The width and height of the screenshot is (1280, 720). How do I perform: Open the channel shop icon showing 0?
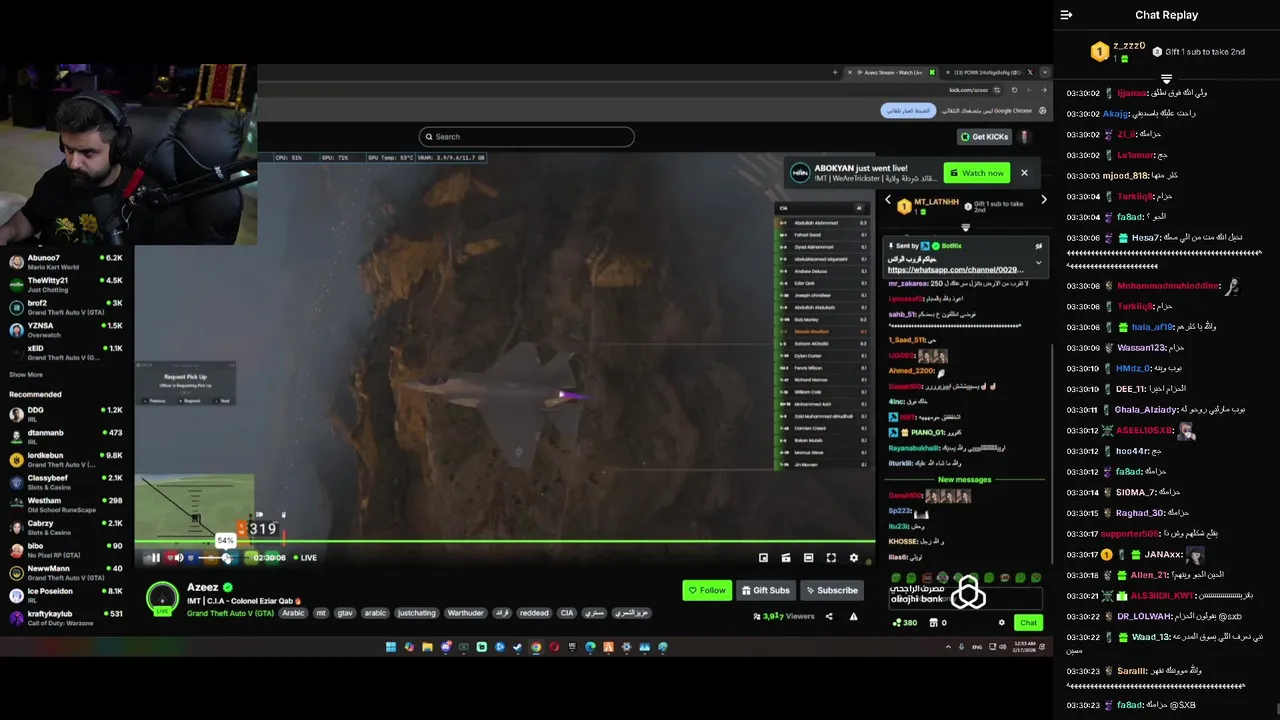click(x=938, y=623)
